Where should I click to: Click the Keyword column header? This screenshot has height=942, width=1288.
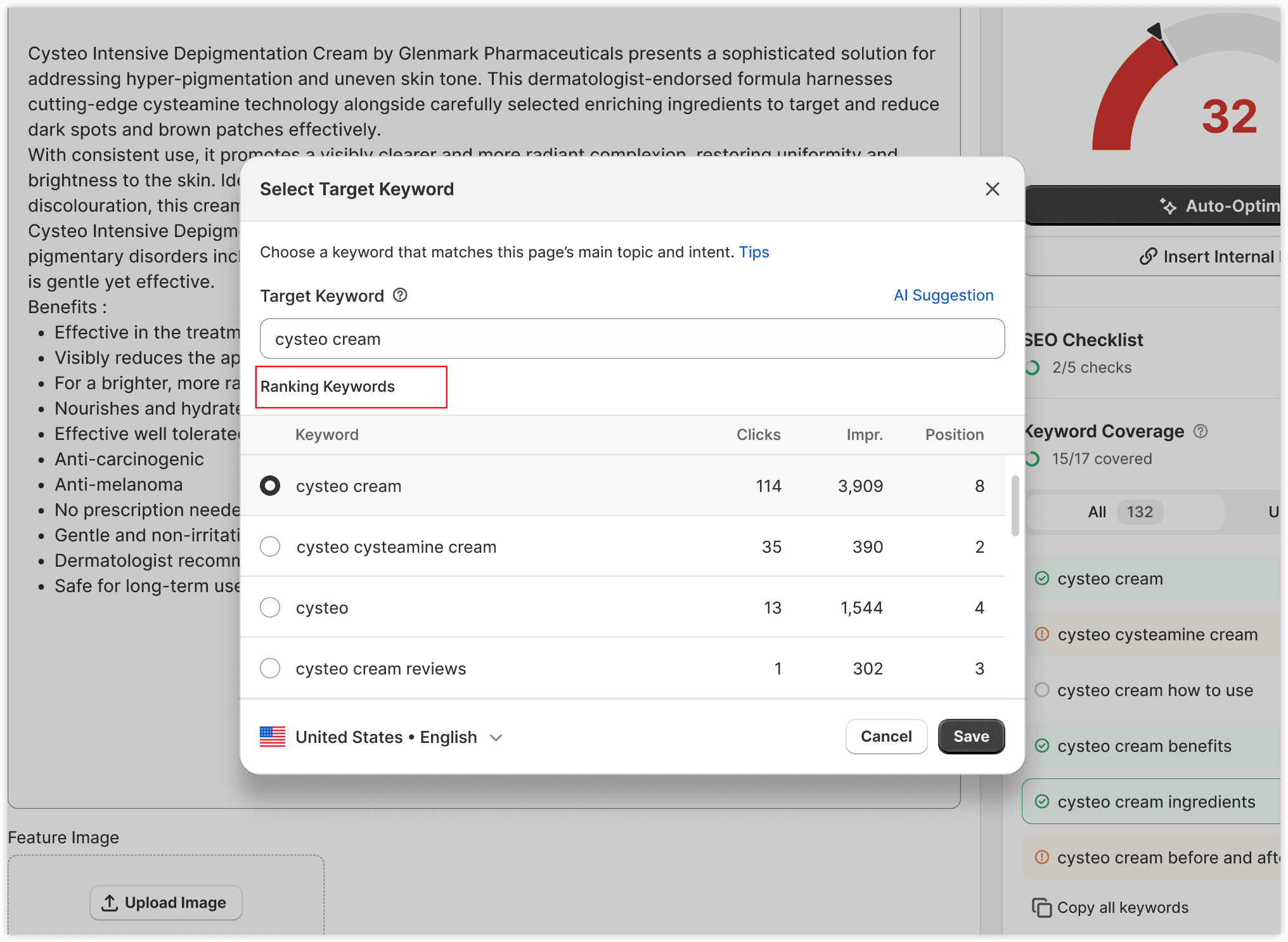pos(327,435)
